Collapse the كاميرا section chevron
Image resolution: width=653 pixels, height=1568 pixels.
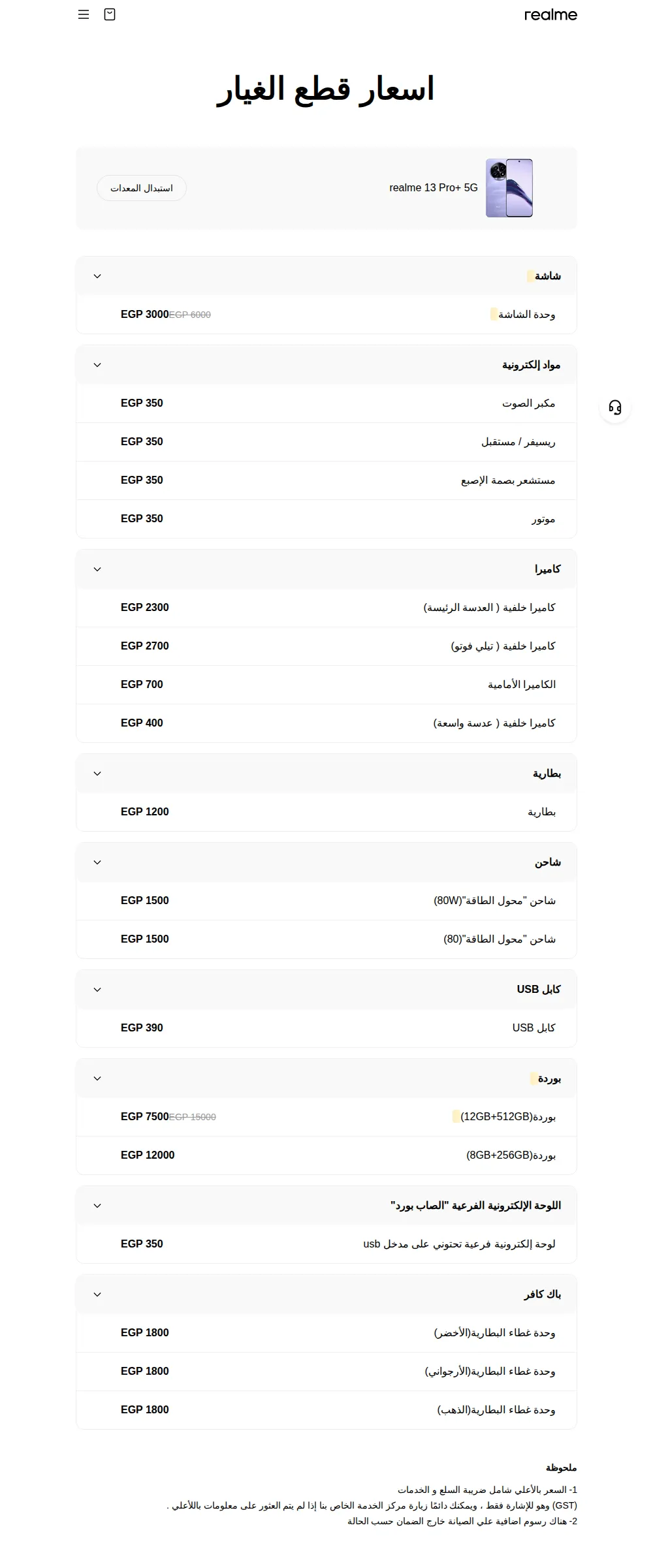click(97, 569)
